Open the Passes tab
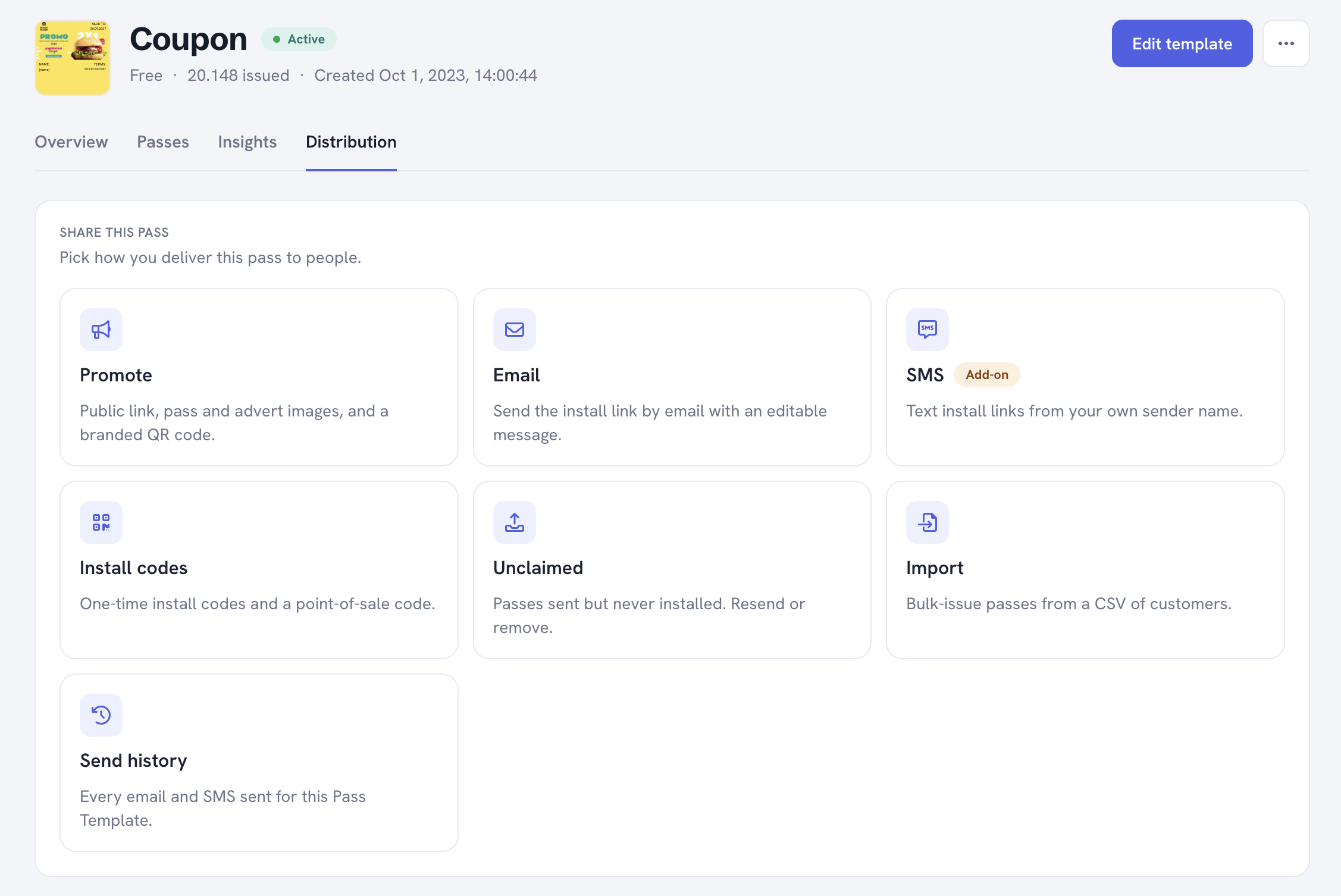Screen dimensions: 1341x896 (x=163, y=142)
